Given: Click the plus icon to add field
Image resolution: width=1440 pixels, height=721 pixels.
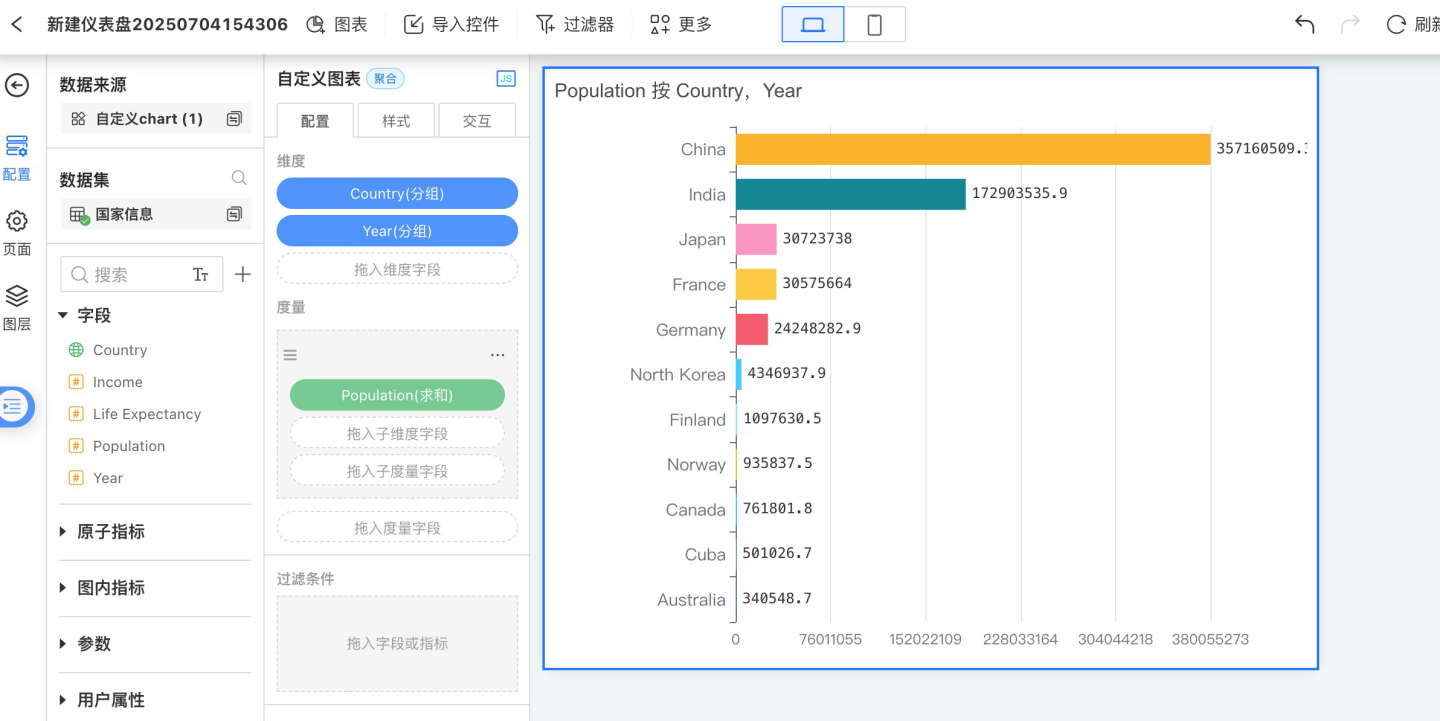Looking at the screenshot, I should pos(242,274).
